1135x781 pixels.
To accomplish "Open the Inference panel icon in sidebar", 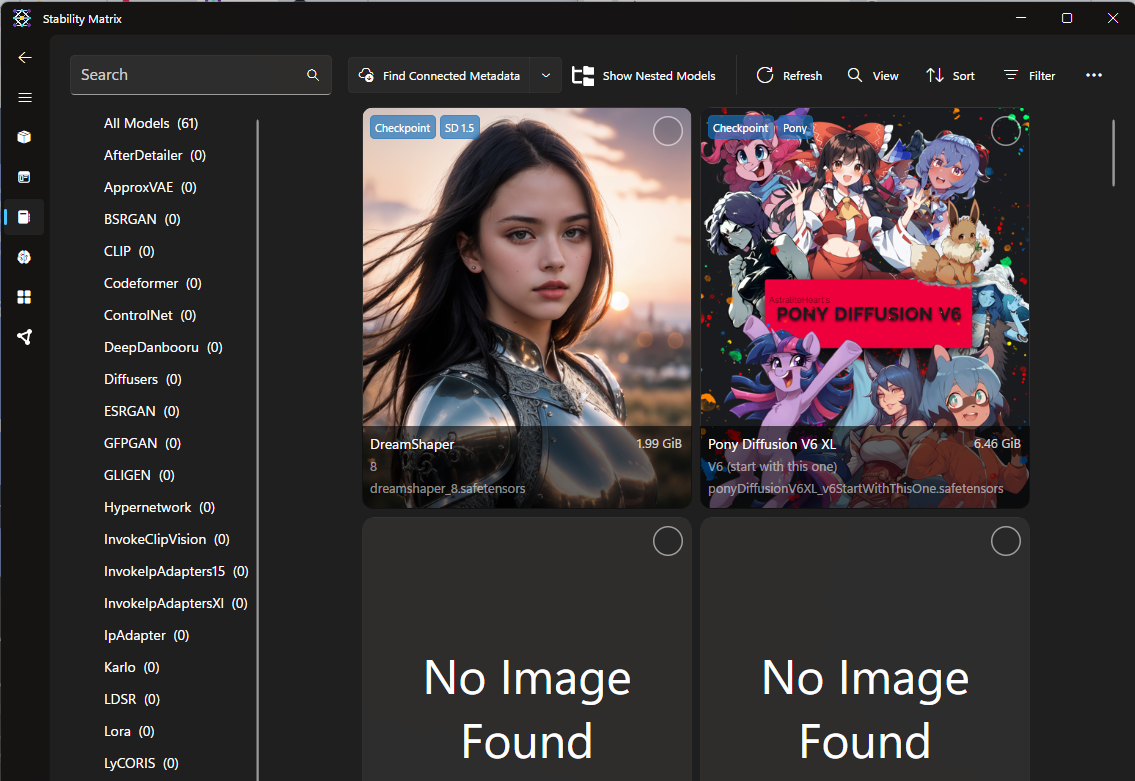I will pyautogui.click(x=25, y=177).
